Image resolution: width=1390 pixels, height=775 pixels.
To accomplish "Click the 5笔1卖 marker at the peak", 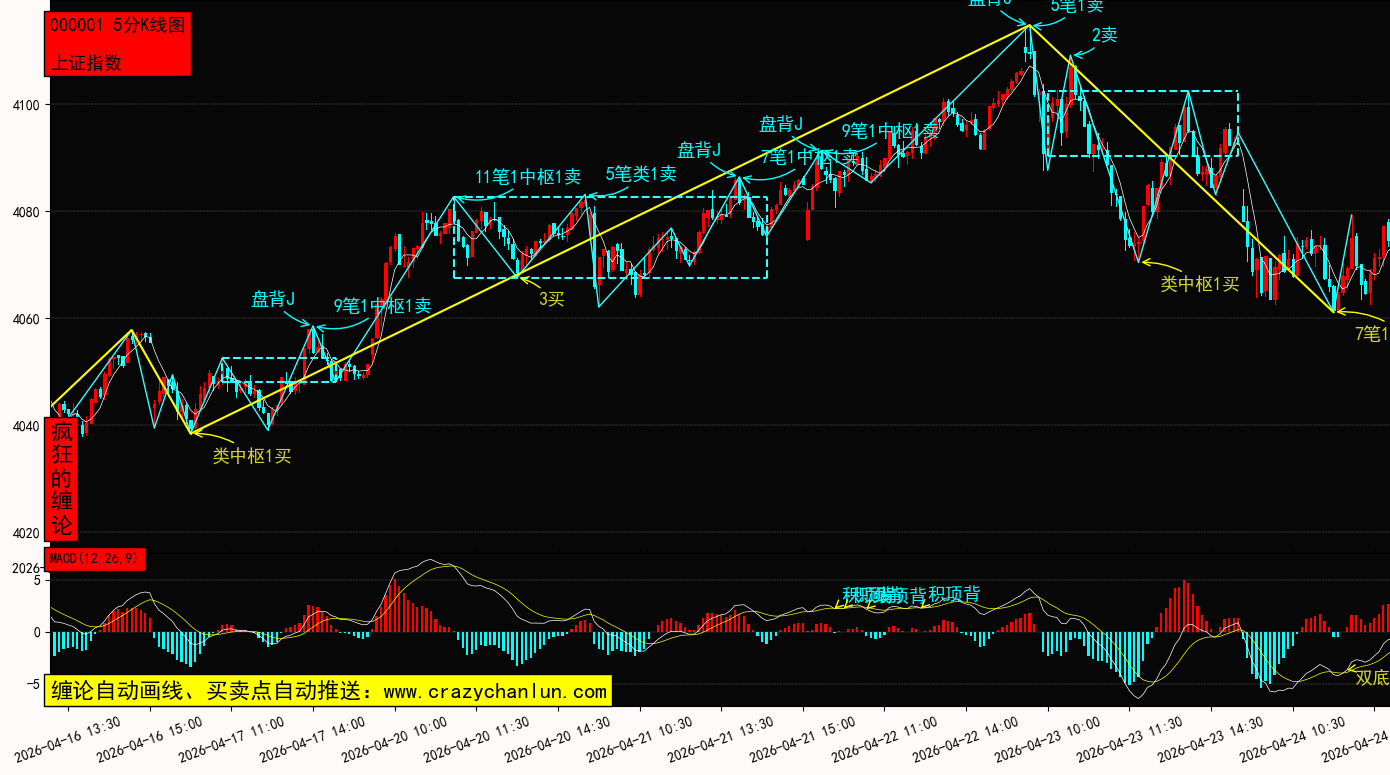I will (x=1076, y=5).
